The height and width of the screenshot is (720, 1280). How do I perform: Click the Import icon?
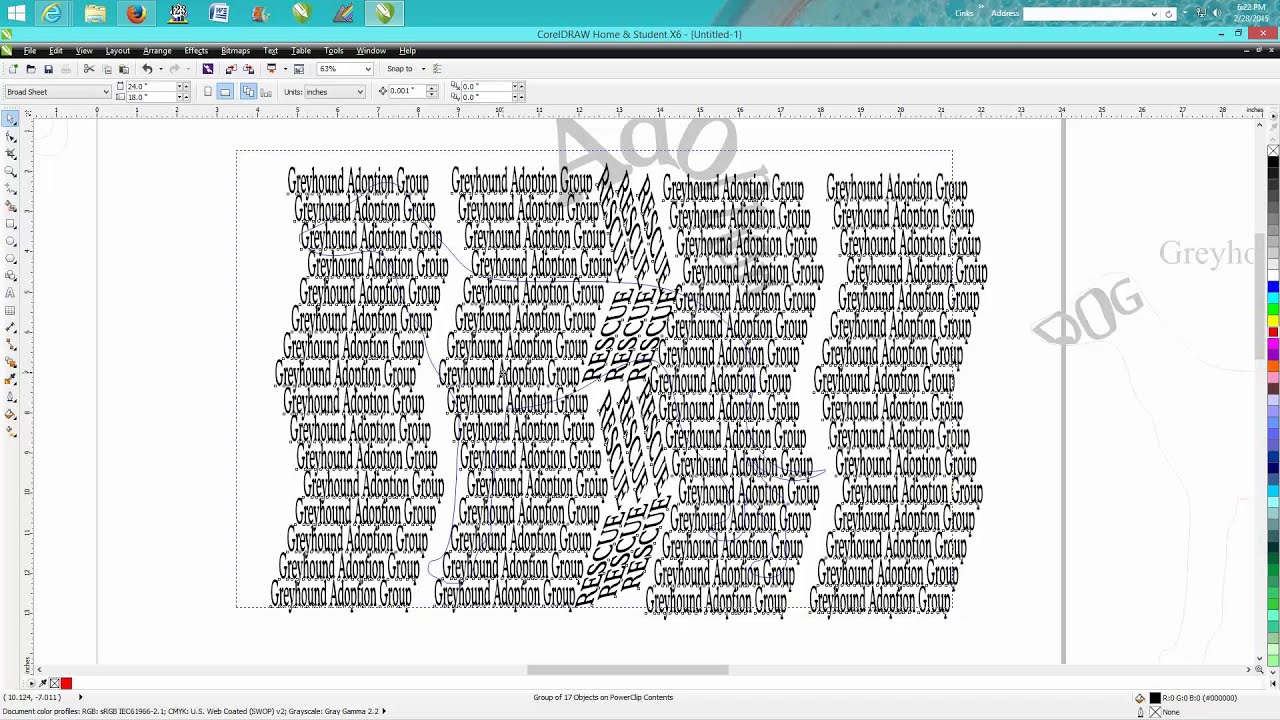[231, 69]
